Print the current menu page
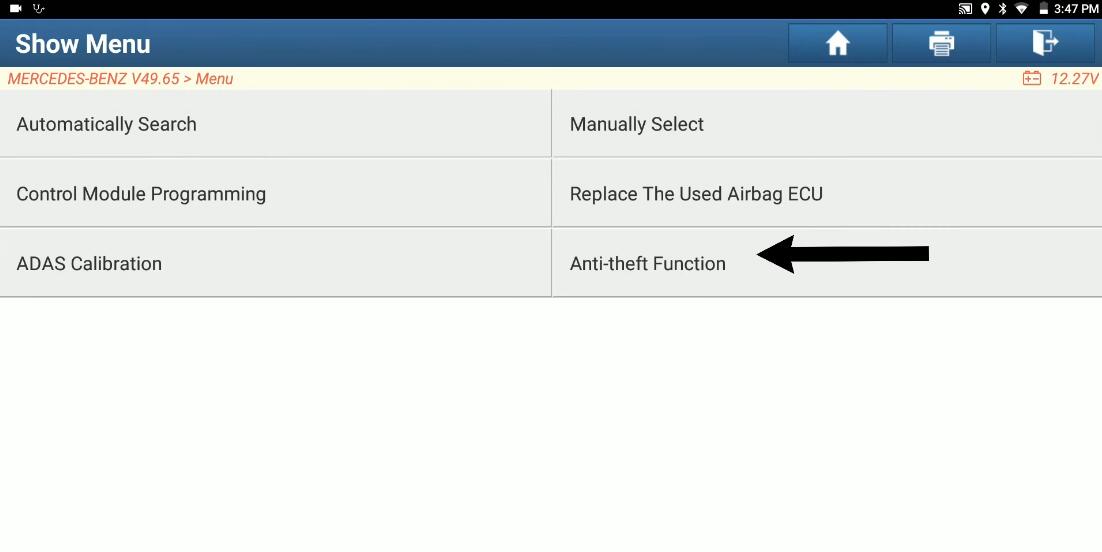The width and height of the screenshot is (1102, 552). [941, 44]
